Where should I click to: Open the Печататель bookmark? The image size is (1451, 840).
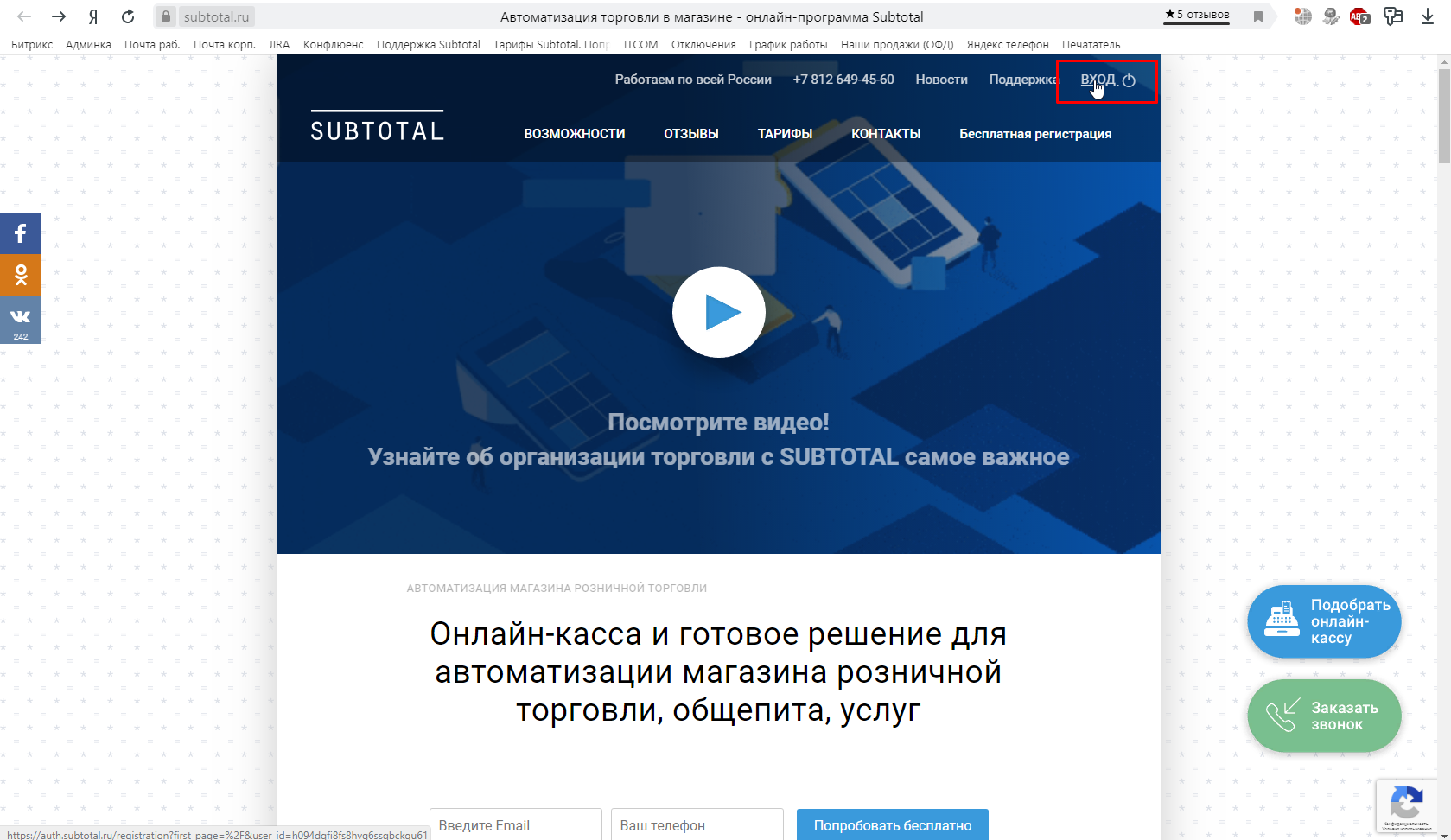pyautogui.click(x=1091, y=44)
